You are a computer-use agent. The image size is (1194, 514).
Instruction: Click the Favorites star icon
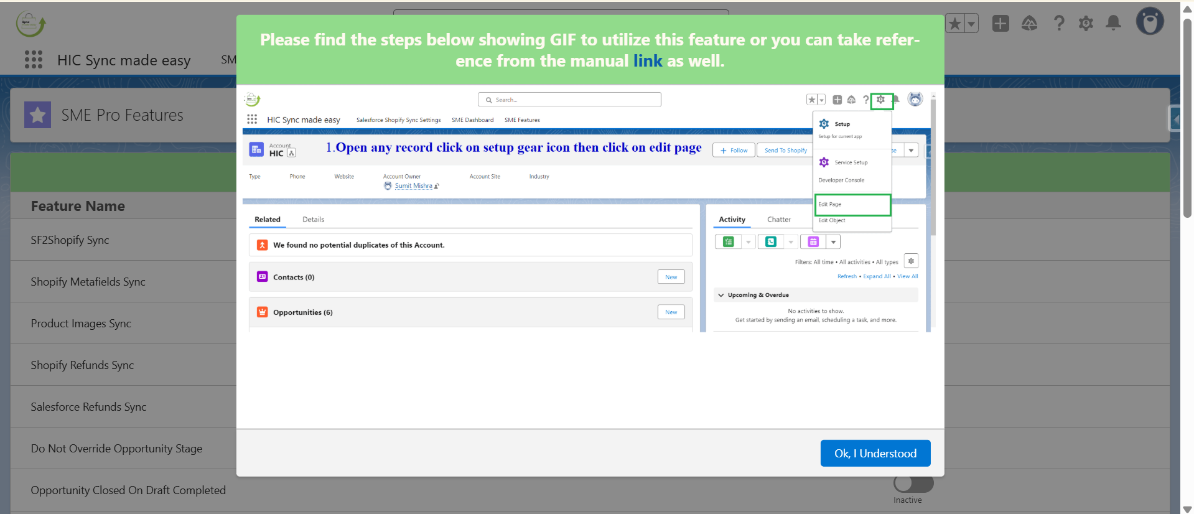pyautogui.click(x=956, y=24)
